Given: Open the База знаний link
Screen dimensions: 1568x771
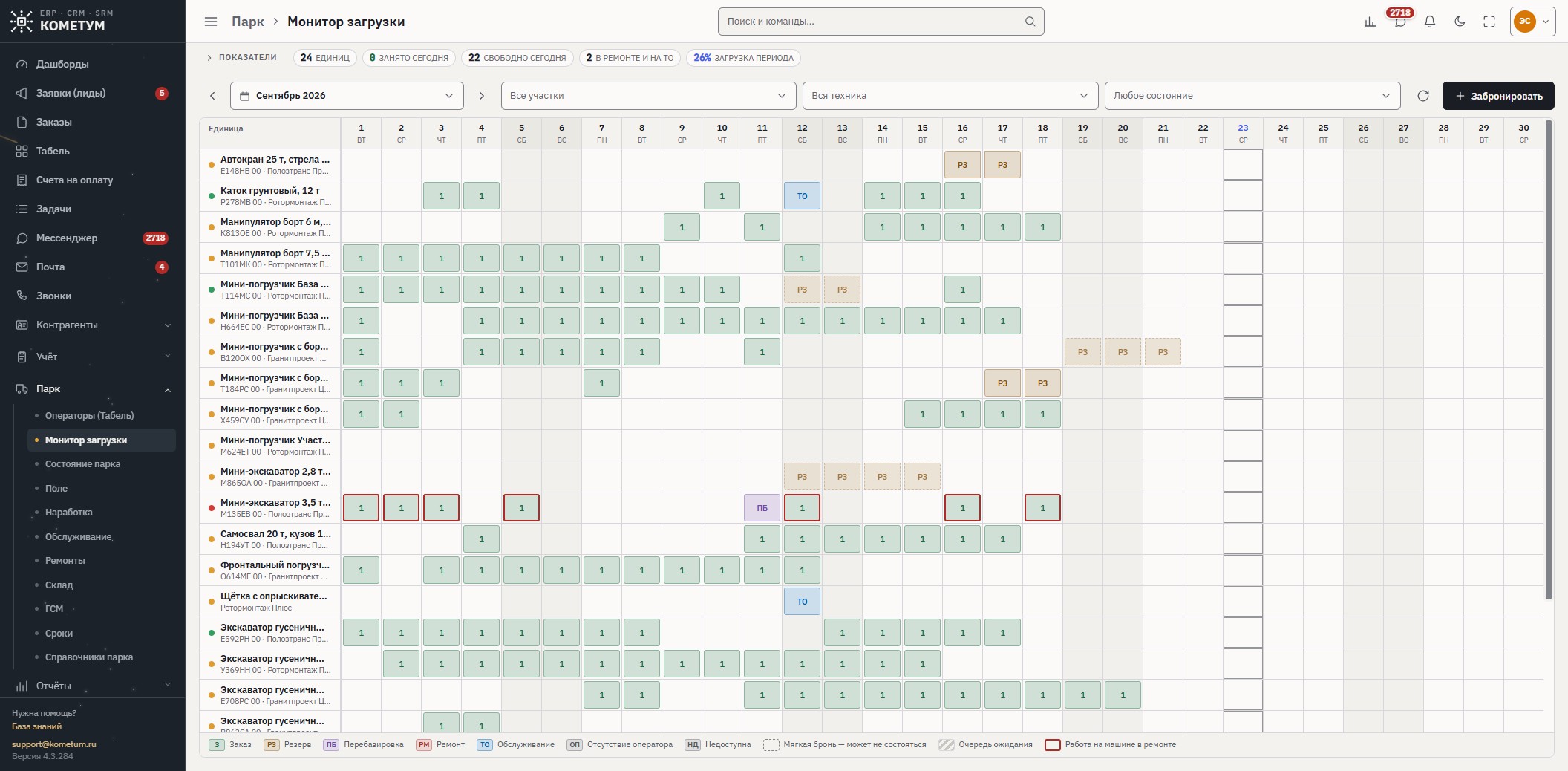Looking at the screenshot, I should [x=37, y=726].
